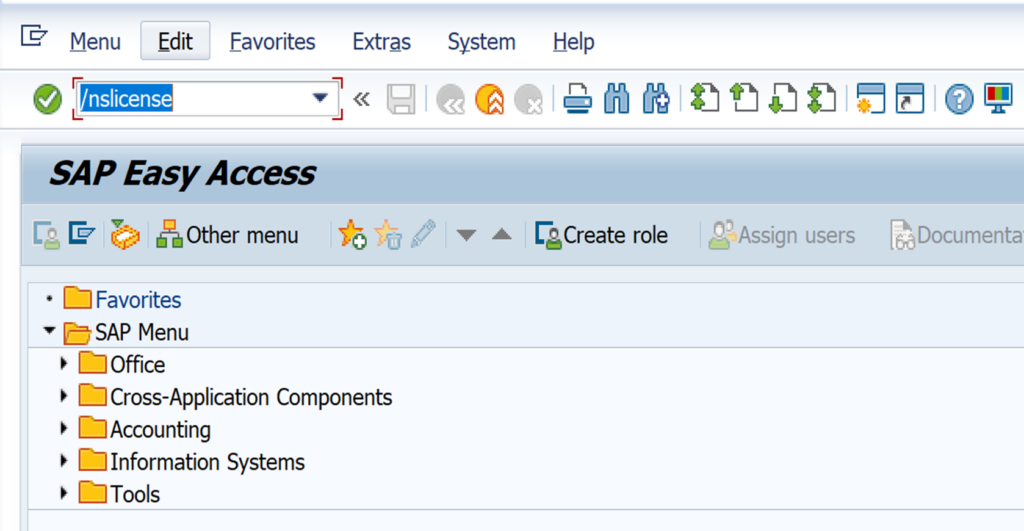This screenshot has height=531, width=1024.
Task: Click the green checkmark Enter icon
Action: tap(48, 99)
